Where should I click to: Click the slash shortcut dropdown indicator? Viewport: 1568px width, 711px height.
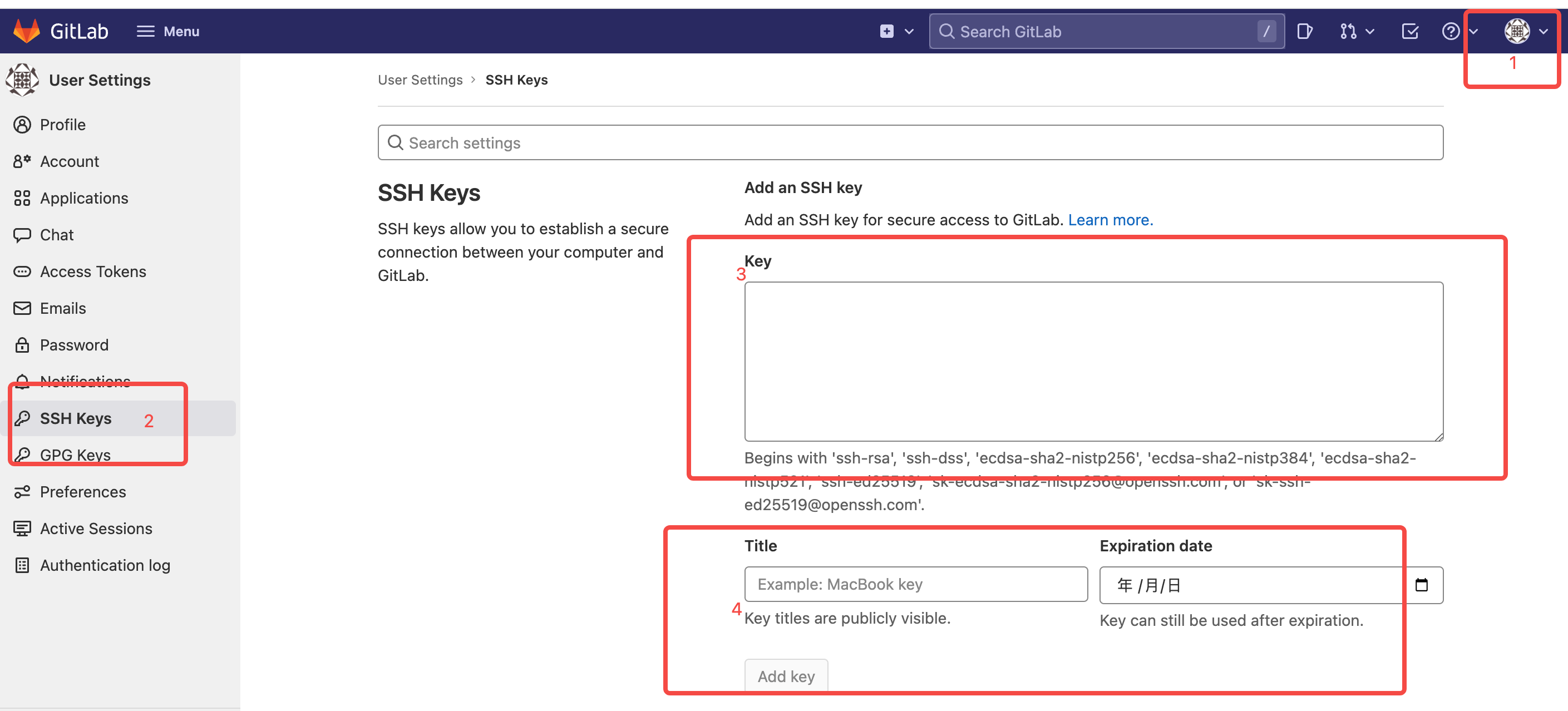(1264, 31)
